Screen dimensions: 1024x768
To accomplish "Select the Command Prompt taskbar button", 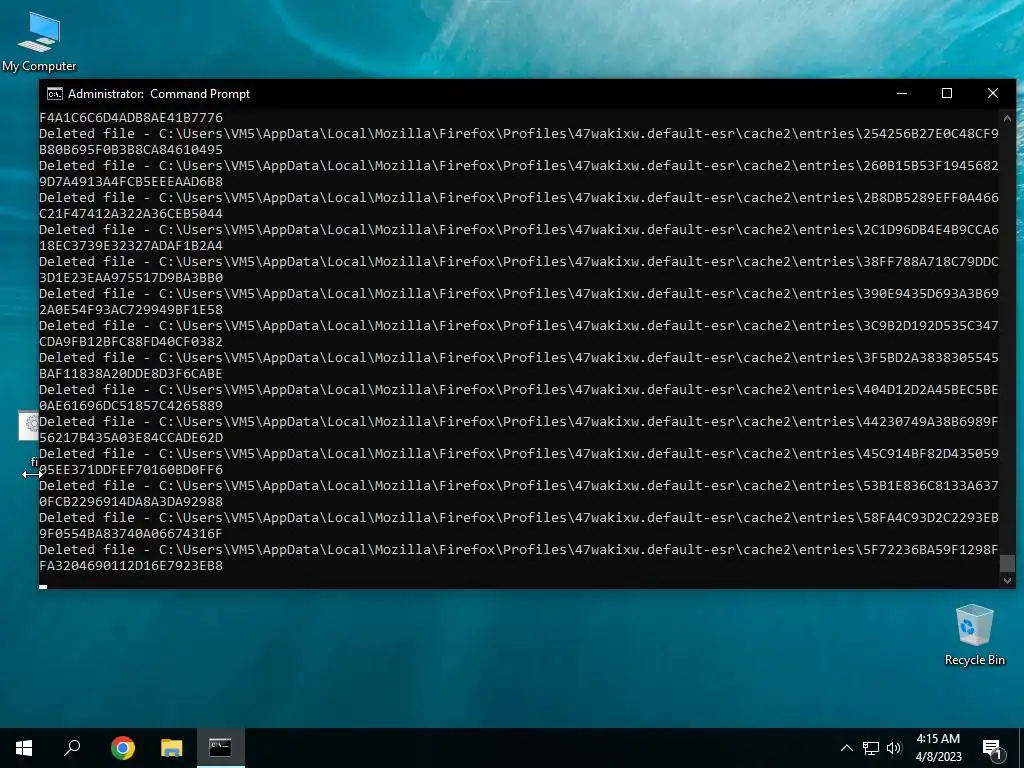I will 221,748.
